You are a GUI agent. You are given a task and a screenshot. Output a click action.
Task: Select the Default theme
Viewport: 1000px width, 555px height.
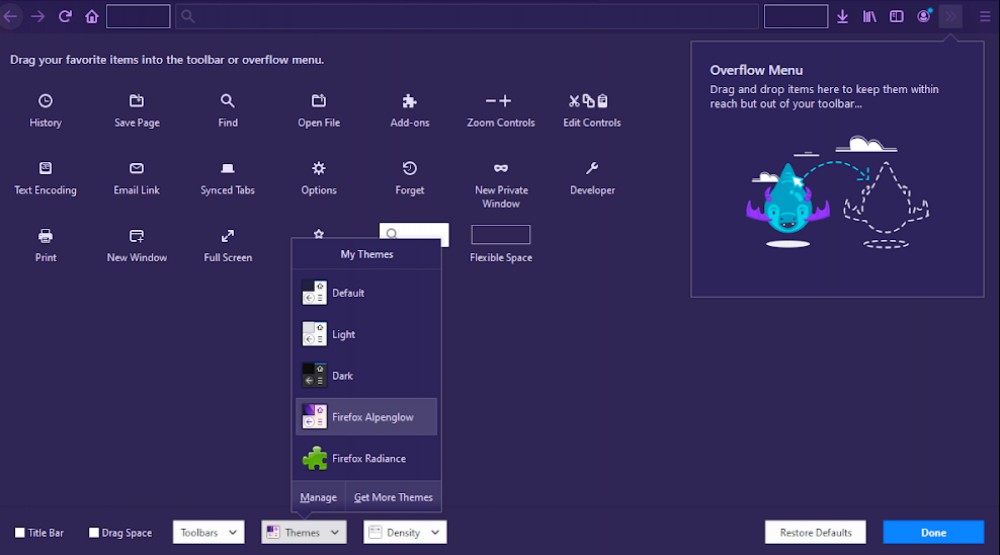pyautogui.click(x=366, y=293)
